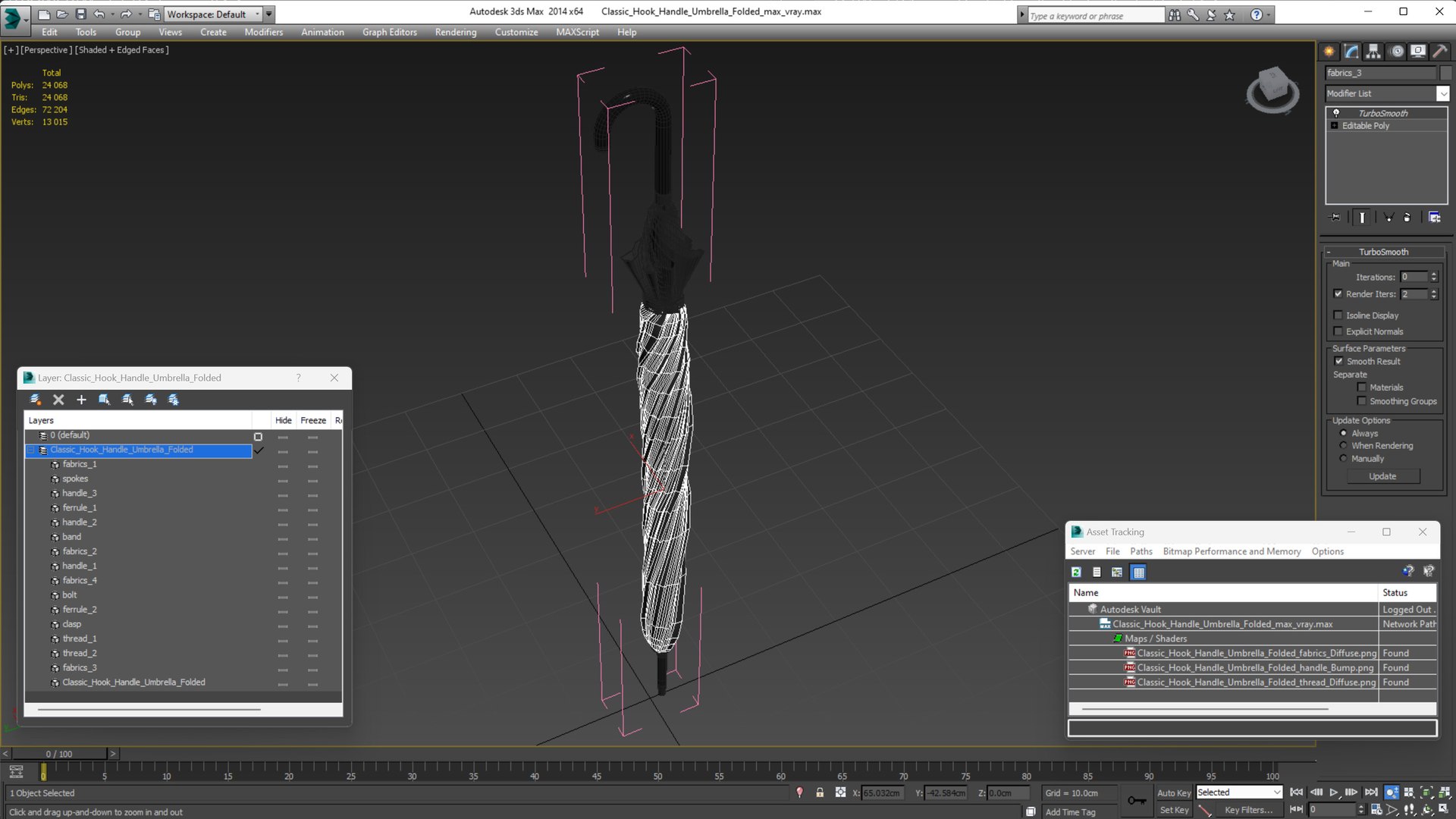Screen dimensions: 1456x819
Task: Toggle the Selection Lock padlock
Action: 820,792
